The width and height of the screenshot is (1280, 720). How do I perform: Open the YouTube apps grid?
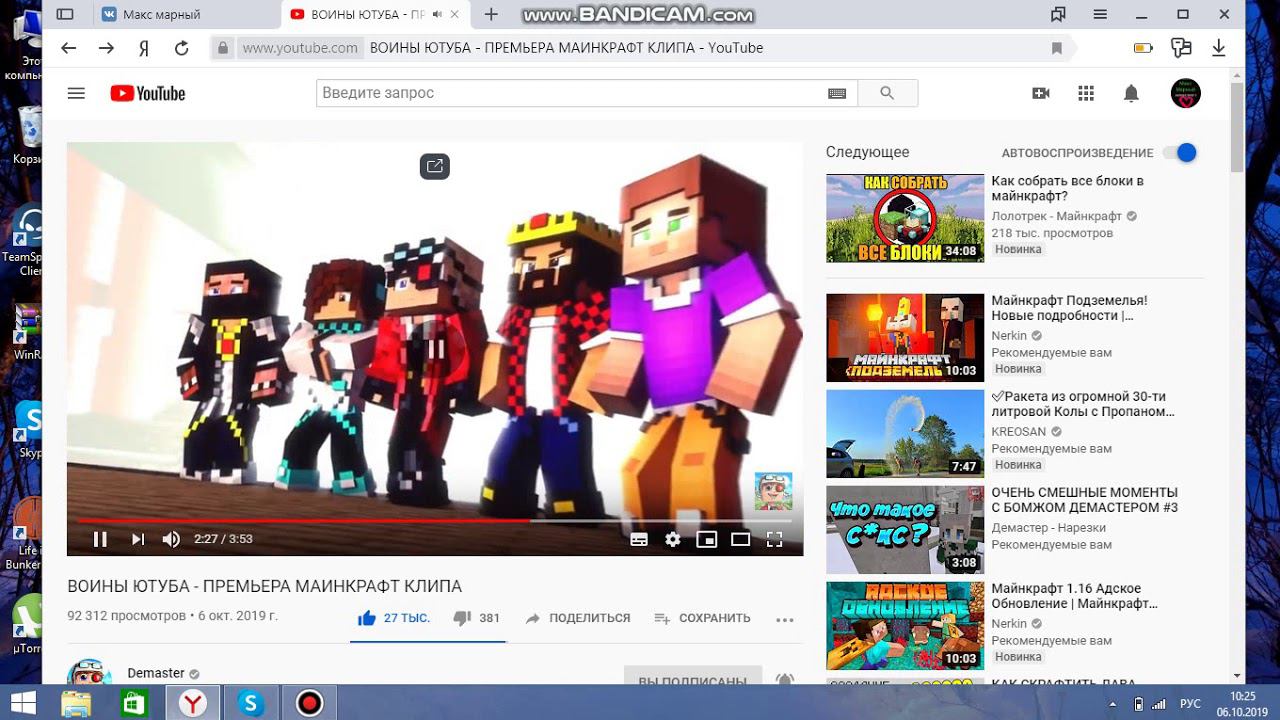[1086, 93]
